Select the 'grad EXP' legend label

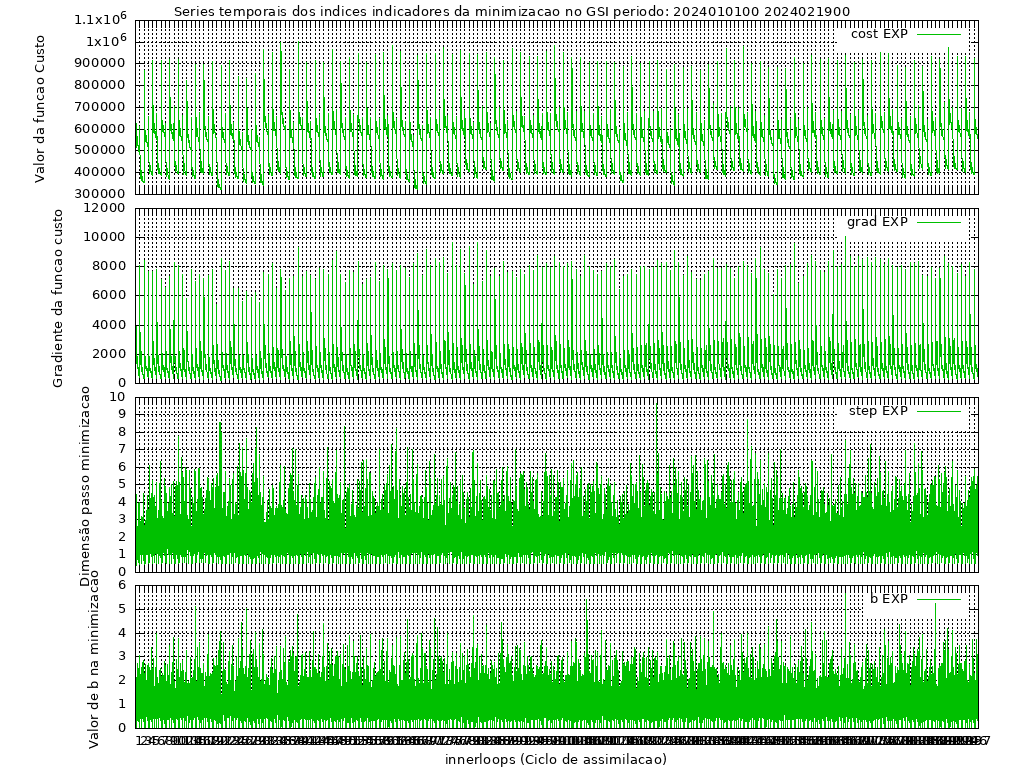[877, 222]
